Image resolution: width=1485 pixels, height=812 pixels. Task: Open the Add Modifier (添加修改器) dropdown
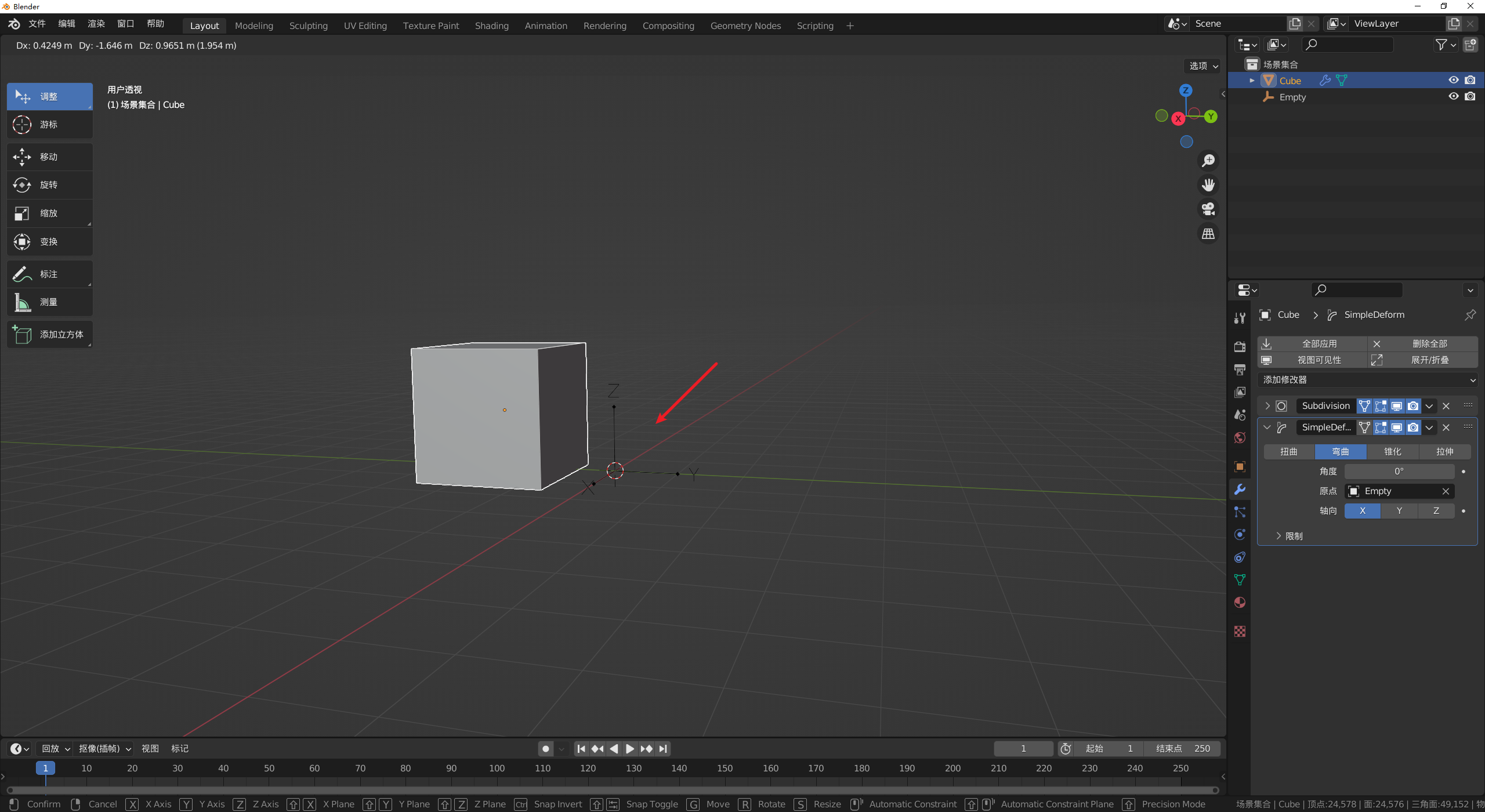click(1367, 380)
